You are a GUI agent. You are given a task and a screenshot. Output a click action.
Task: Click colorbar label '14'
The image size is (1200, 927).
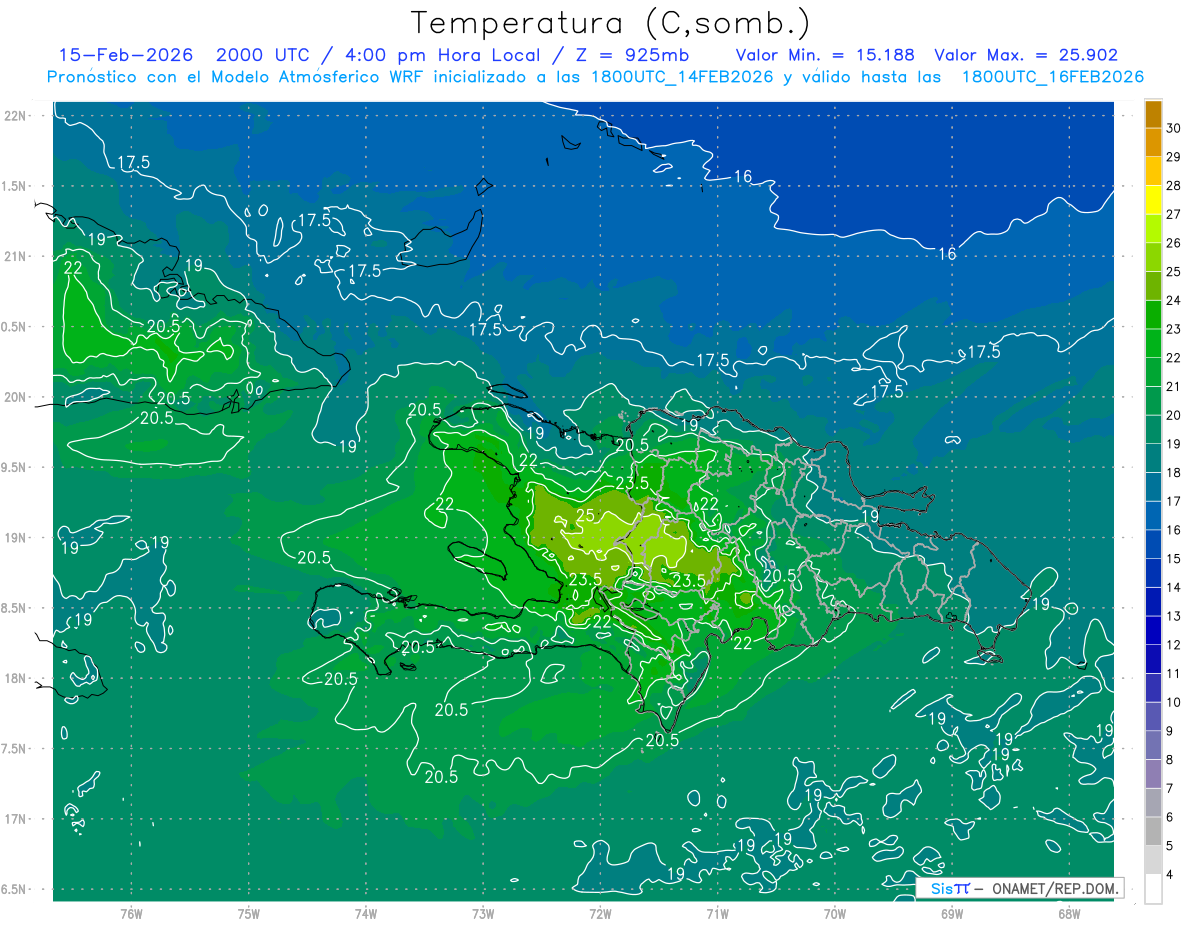click(x=1173, y=587)
